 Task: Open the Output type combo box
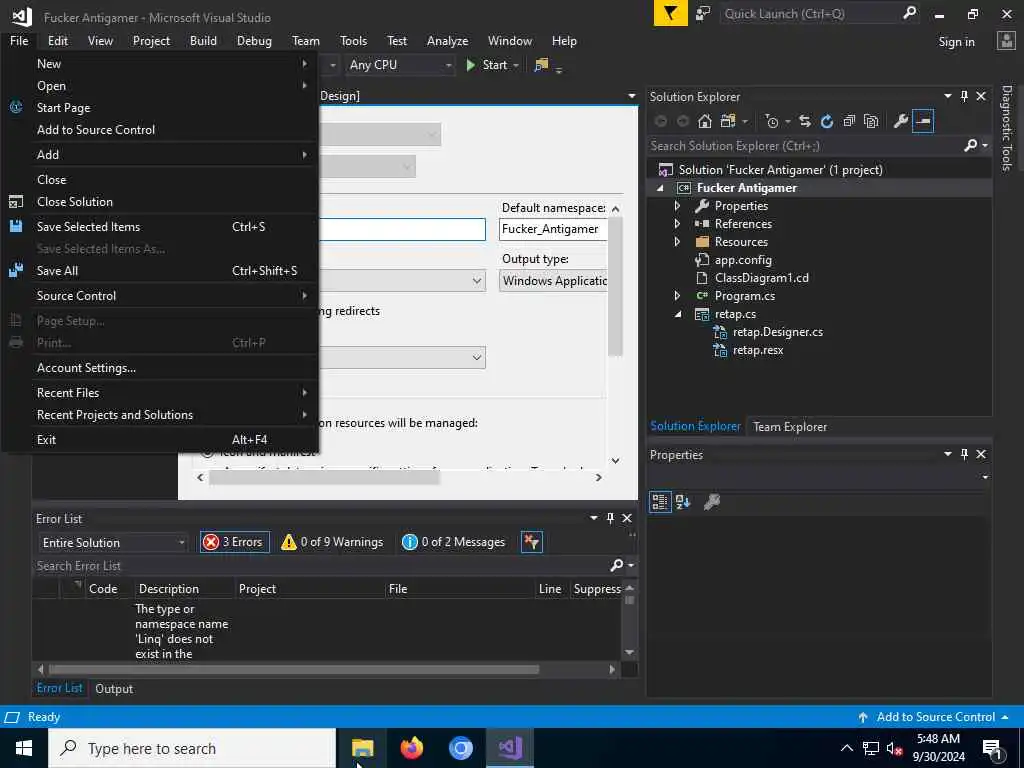tap(554, 281)
